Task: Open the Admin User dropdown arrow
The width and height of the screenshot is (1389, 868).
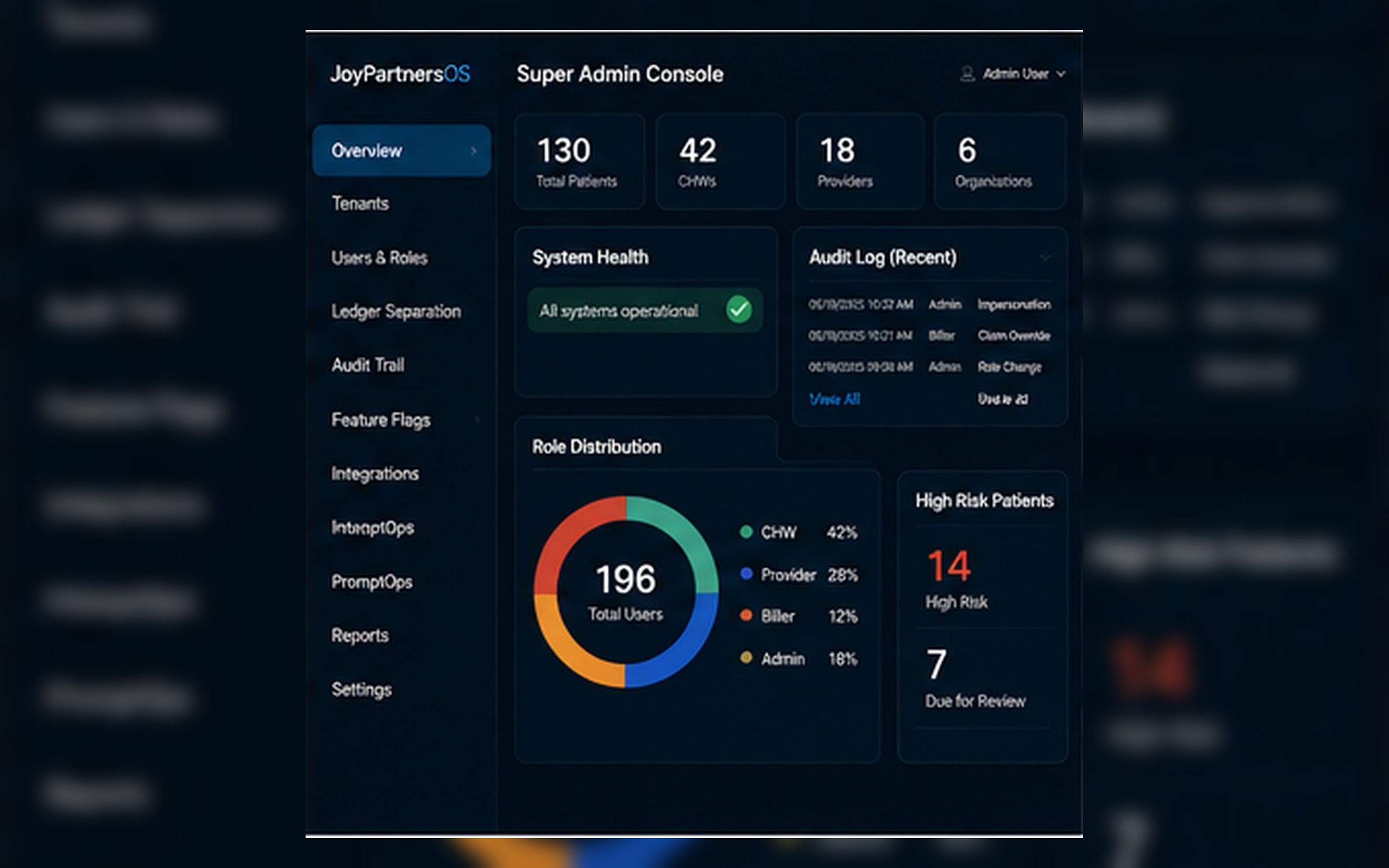Action: tap(1061, 74)
